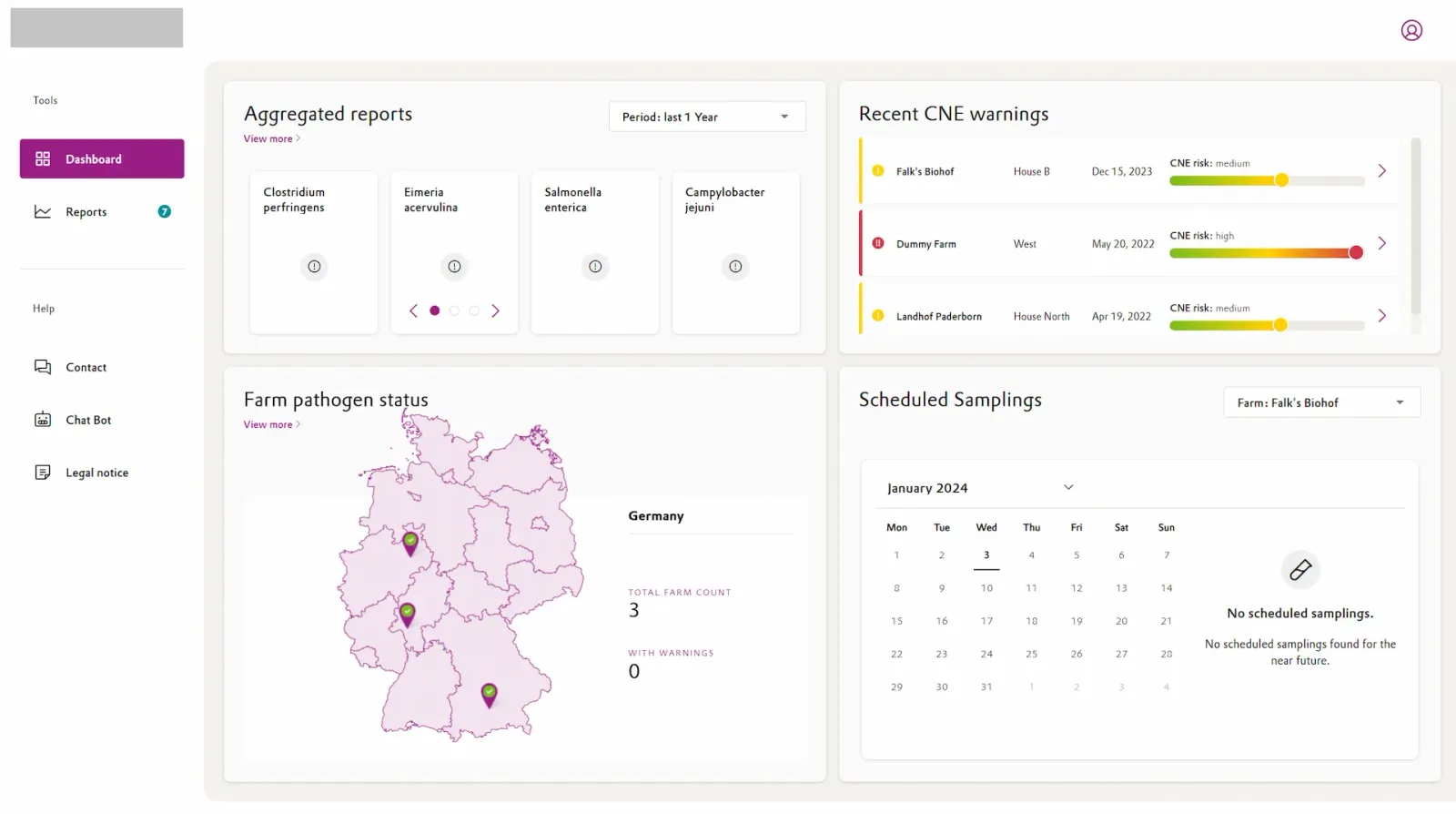This screenshot has width=1456, height=814.
Task: Click the CNE warnings list scrollbar
Action: (x=1415, y=226)
